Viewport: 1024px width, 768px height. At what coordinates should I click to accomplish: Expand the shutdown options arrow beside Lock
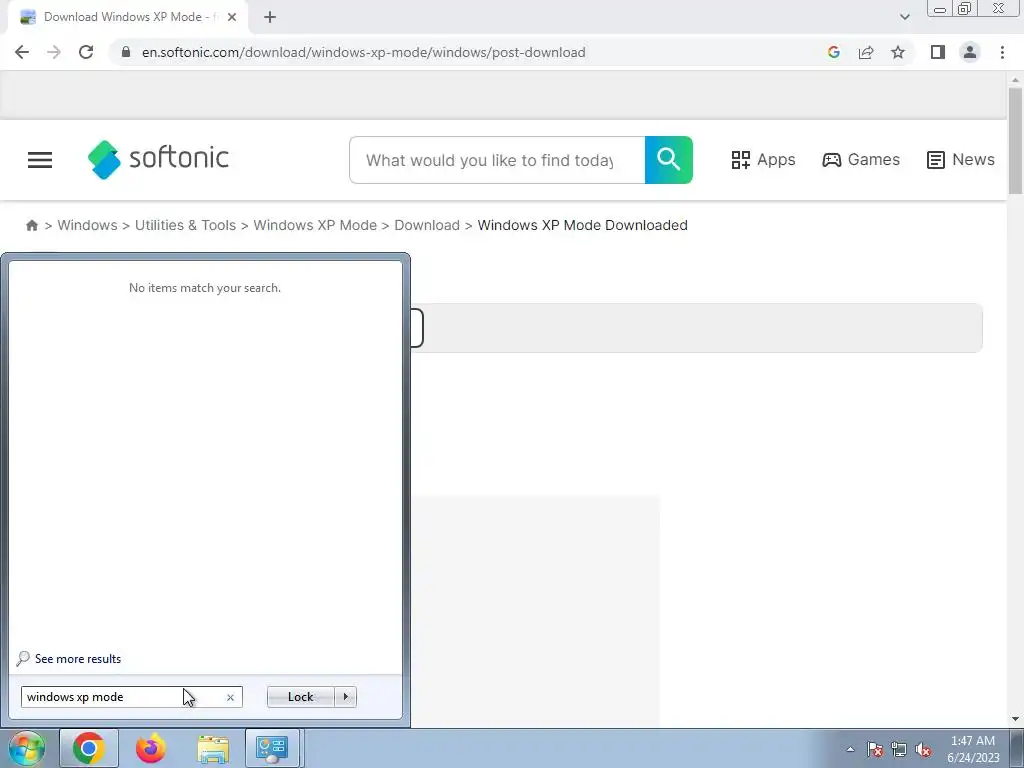(x=345, y=697)
